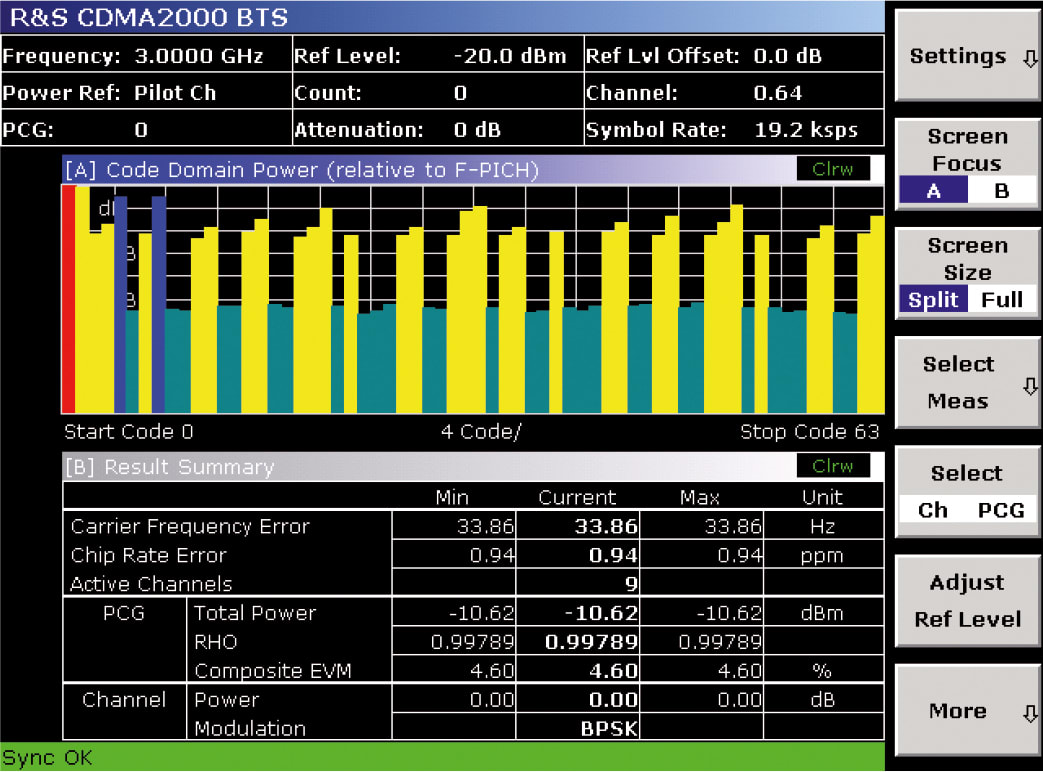Click the Attenuation 0 dB field
This screenshot has width=1043, height=772.
[x=435, y=128]
